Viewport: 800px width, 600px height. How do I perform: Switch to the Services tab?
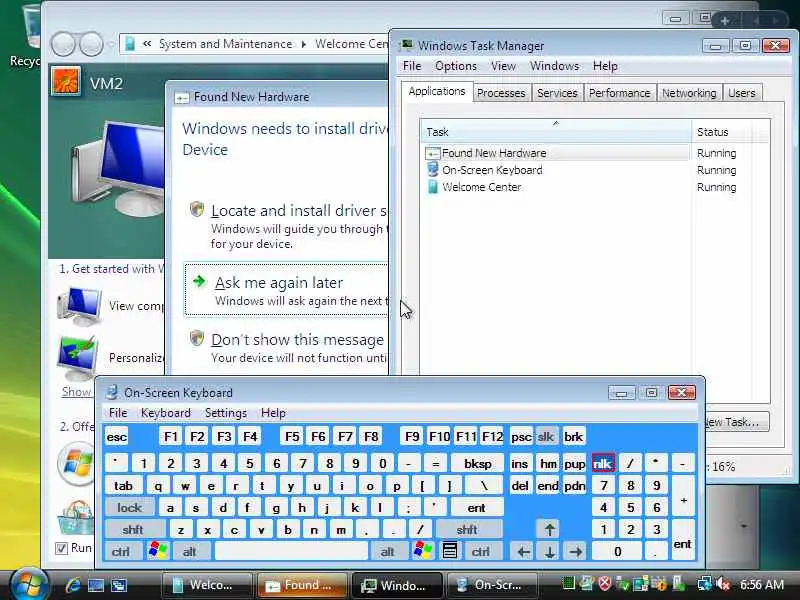pos(557,93)
